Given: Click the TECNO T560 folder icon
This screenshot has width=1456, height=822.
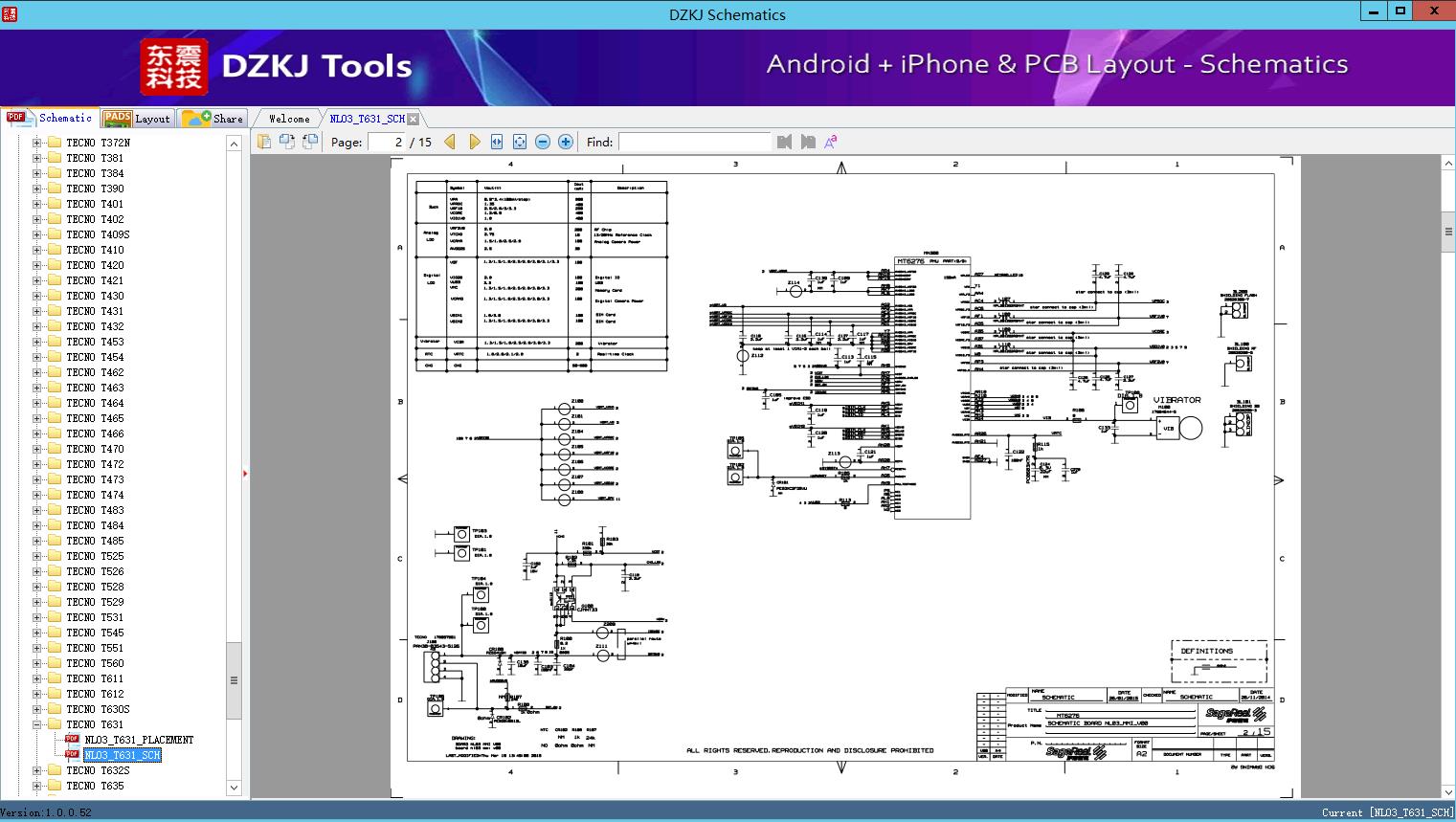Looking at the screenshot, I should [55, 663].
